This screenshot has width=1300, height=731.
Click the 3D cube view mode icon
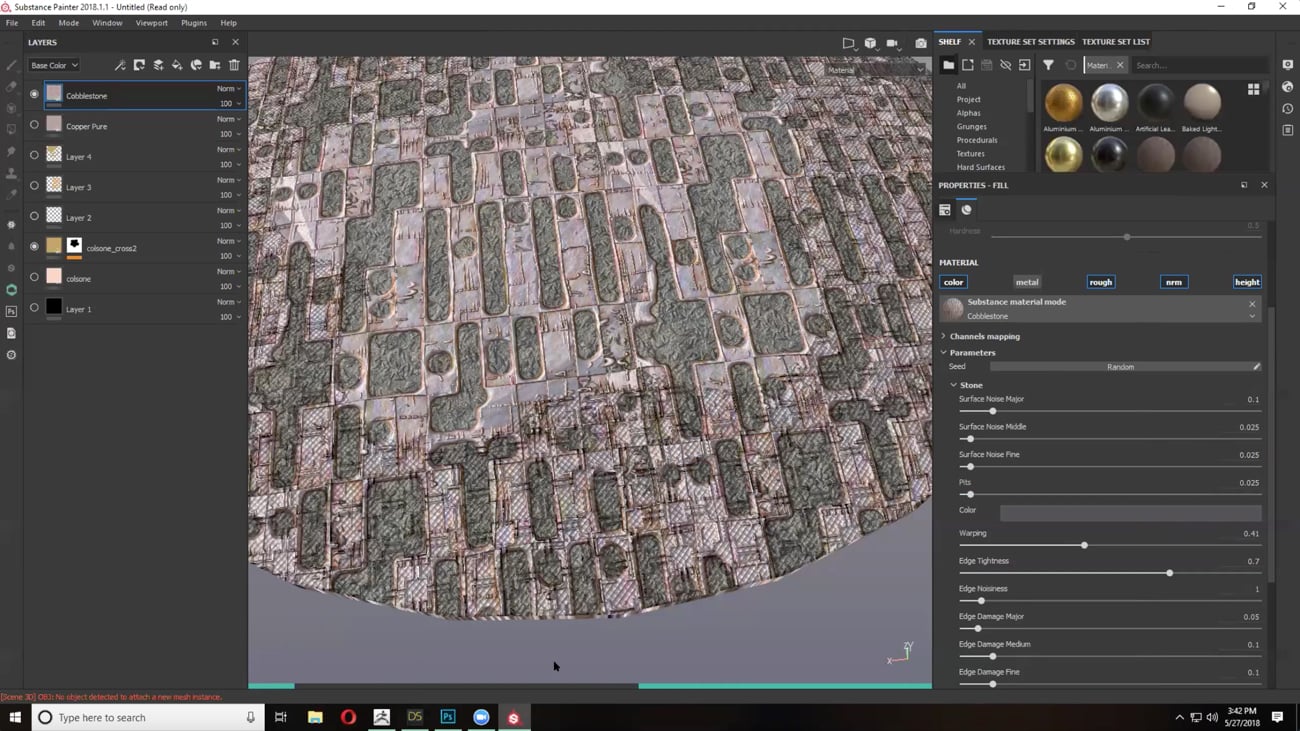(870, 44)
